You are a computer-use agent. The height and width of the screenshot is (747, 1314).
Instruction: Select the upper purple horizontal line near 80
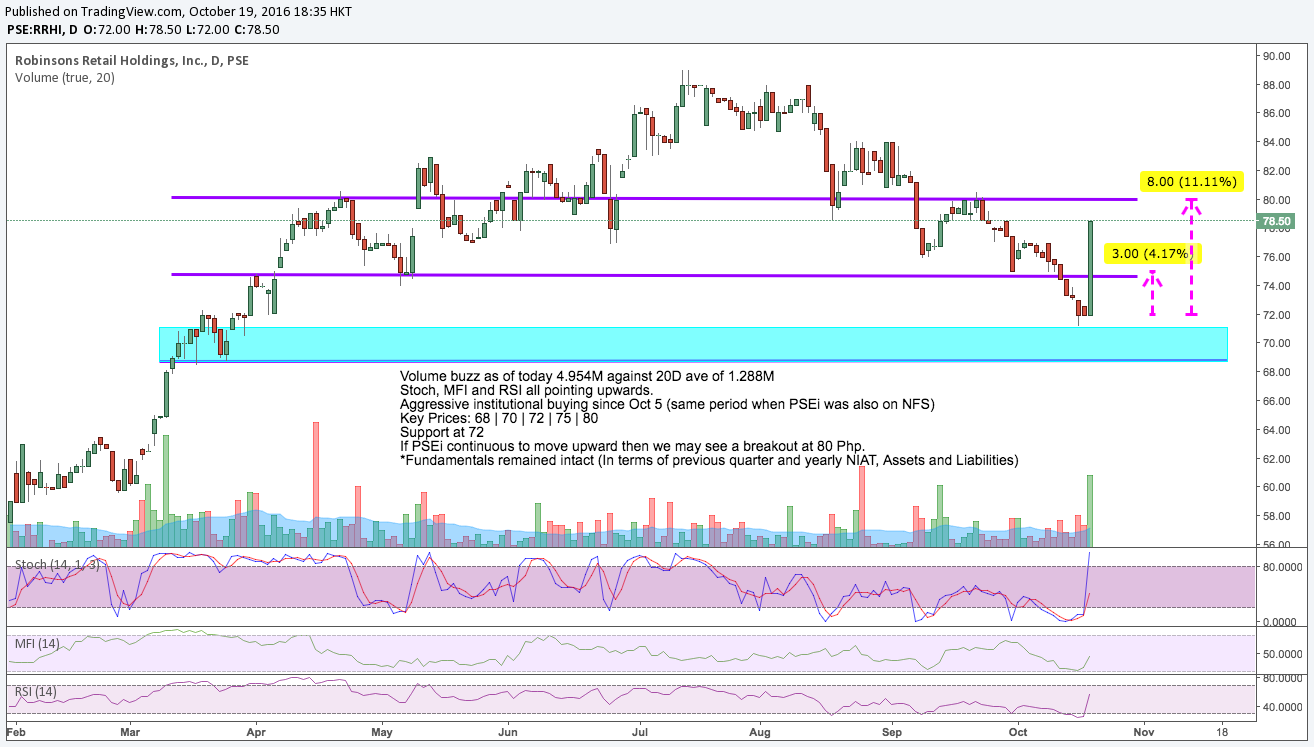655,198
